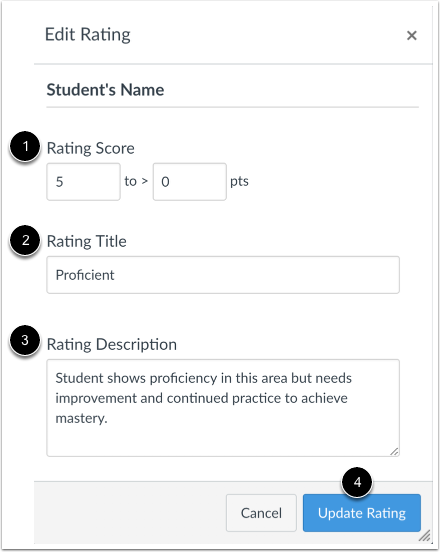Image resolution: width=440 pixels, height=552 pixels.
Task: Click the pts unit text
Action: (x=239, y=182)
